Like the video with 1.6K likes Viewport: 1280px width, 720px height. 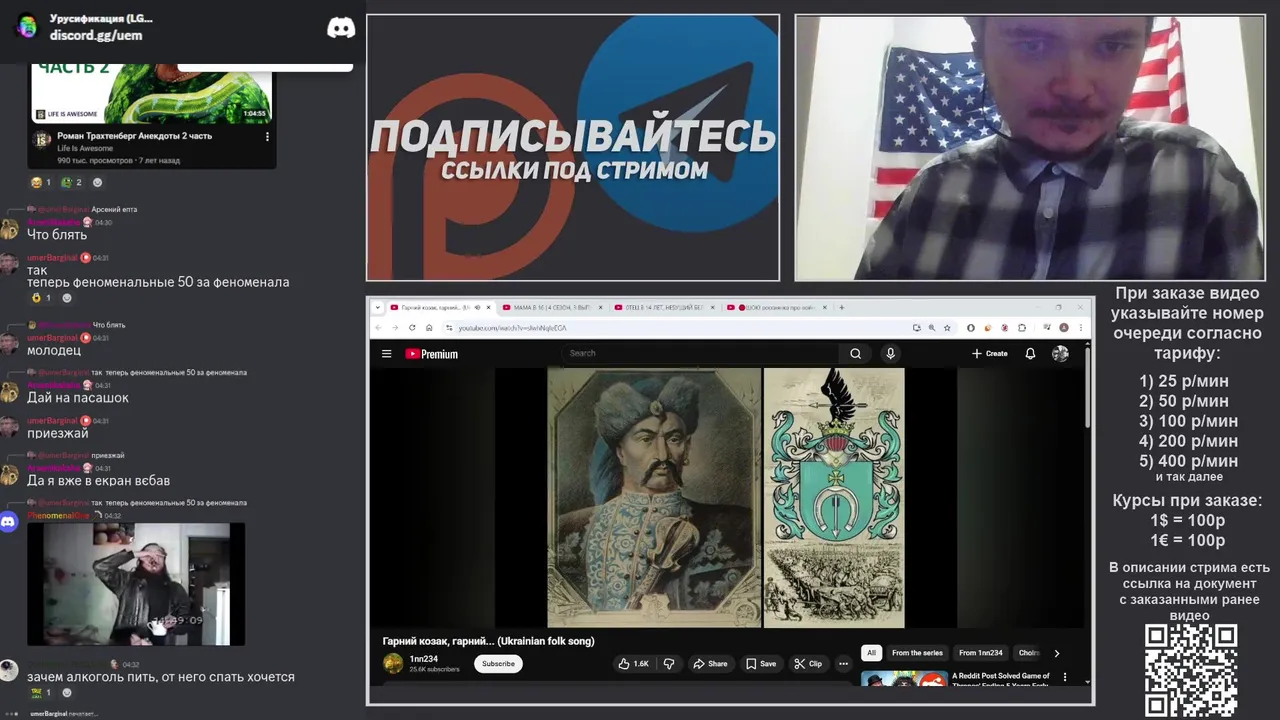[x=634, y=663]
